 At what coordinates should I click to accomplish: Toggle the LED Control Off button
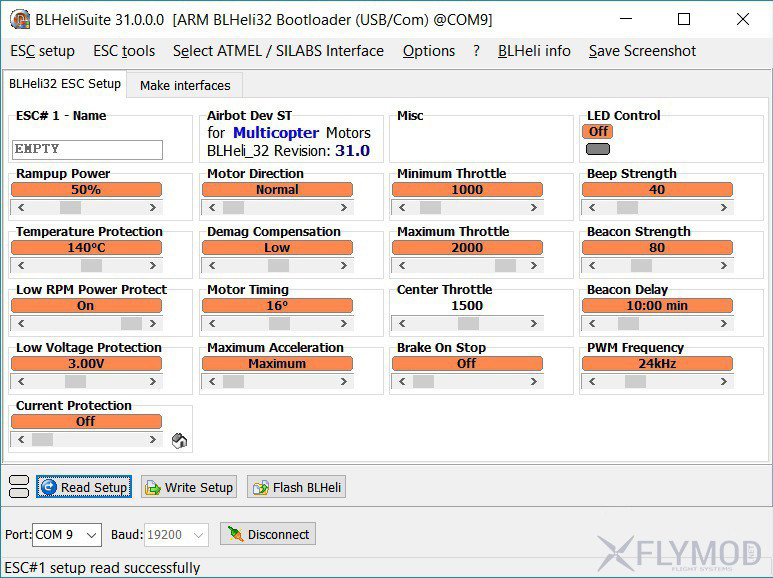click(598, 132)
